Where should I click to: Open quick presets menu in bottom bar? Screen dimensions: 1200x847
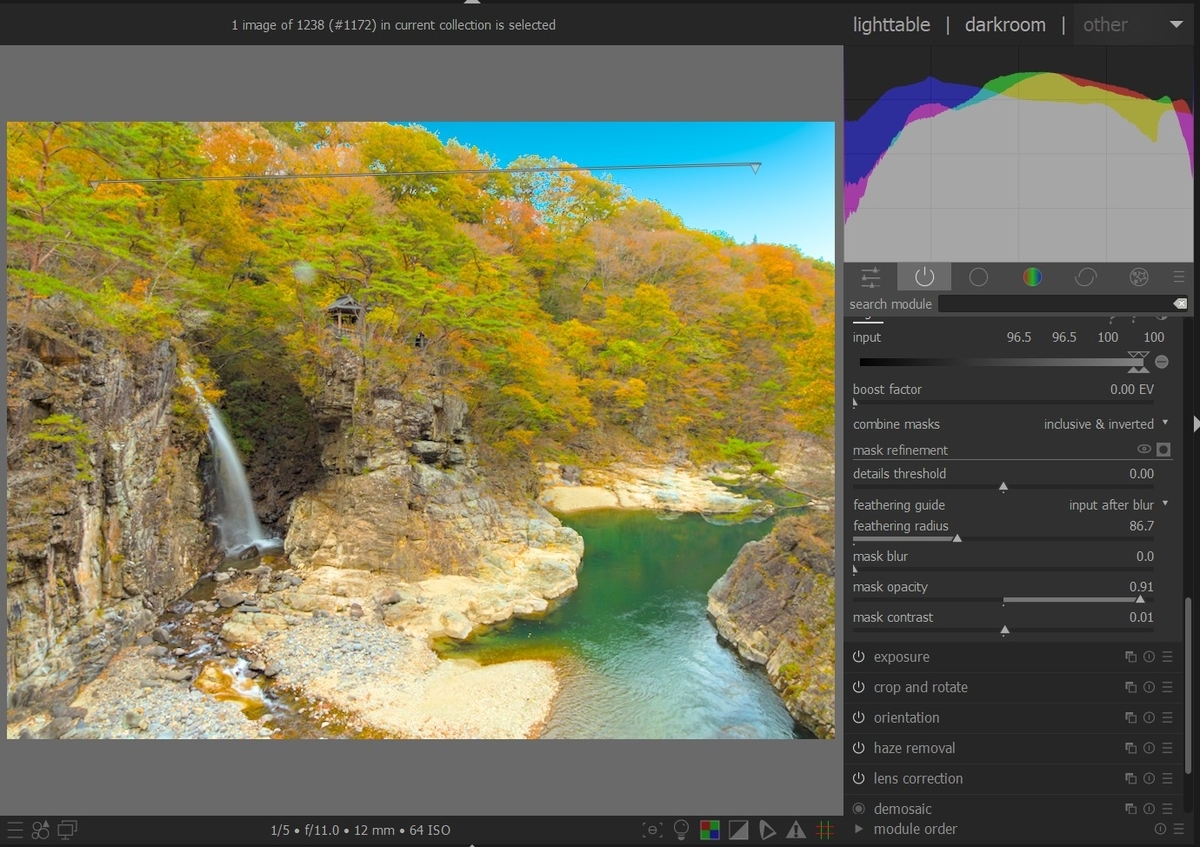(x=14, y=829)
